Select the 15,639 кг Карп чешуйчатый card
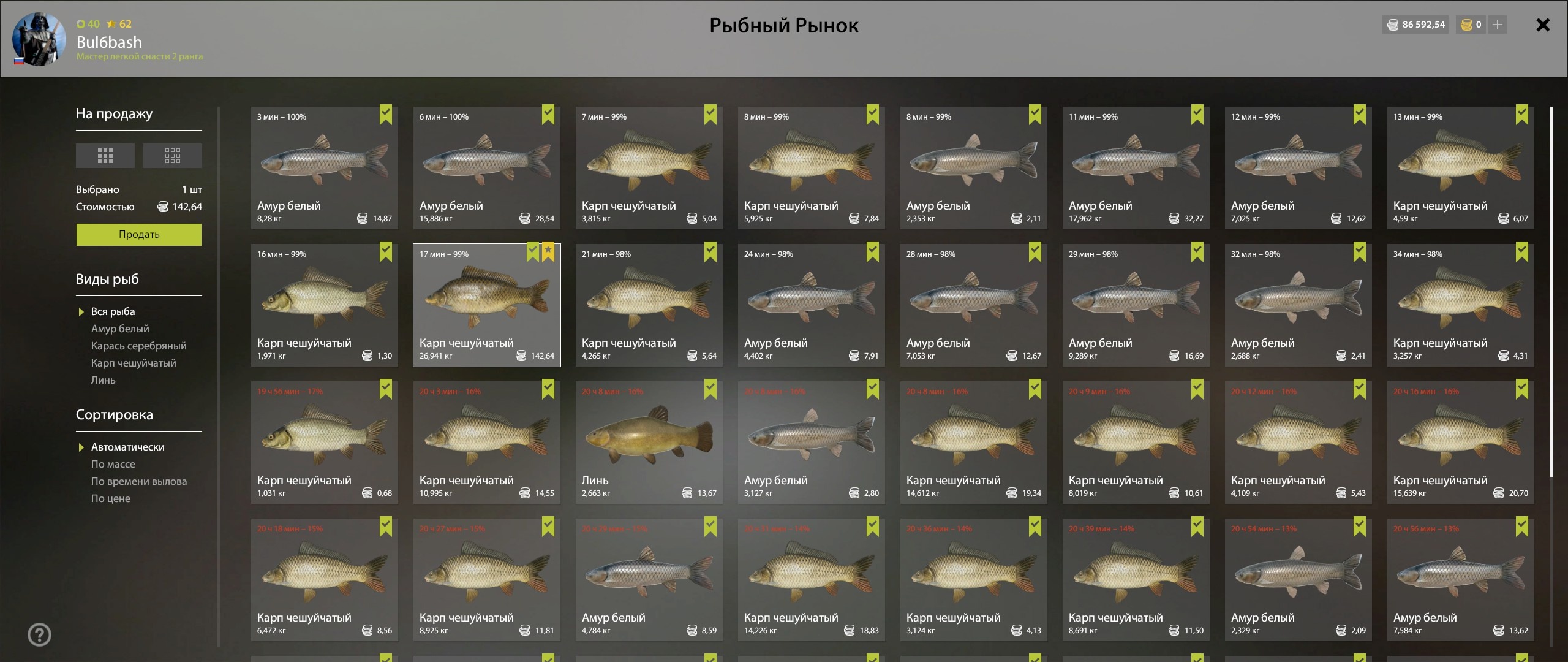The height and width of the screenshot is (662, 1568). [1460, 443]
